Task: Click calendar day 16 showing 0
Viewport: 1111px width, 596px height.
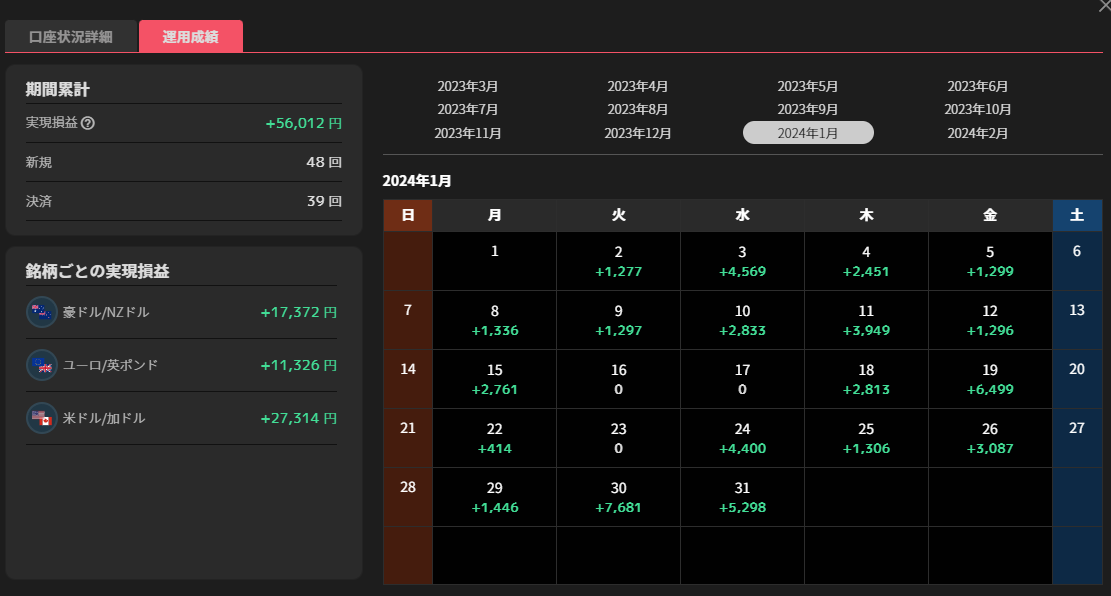Action: coord(619,379)
